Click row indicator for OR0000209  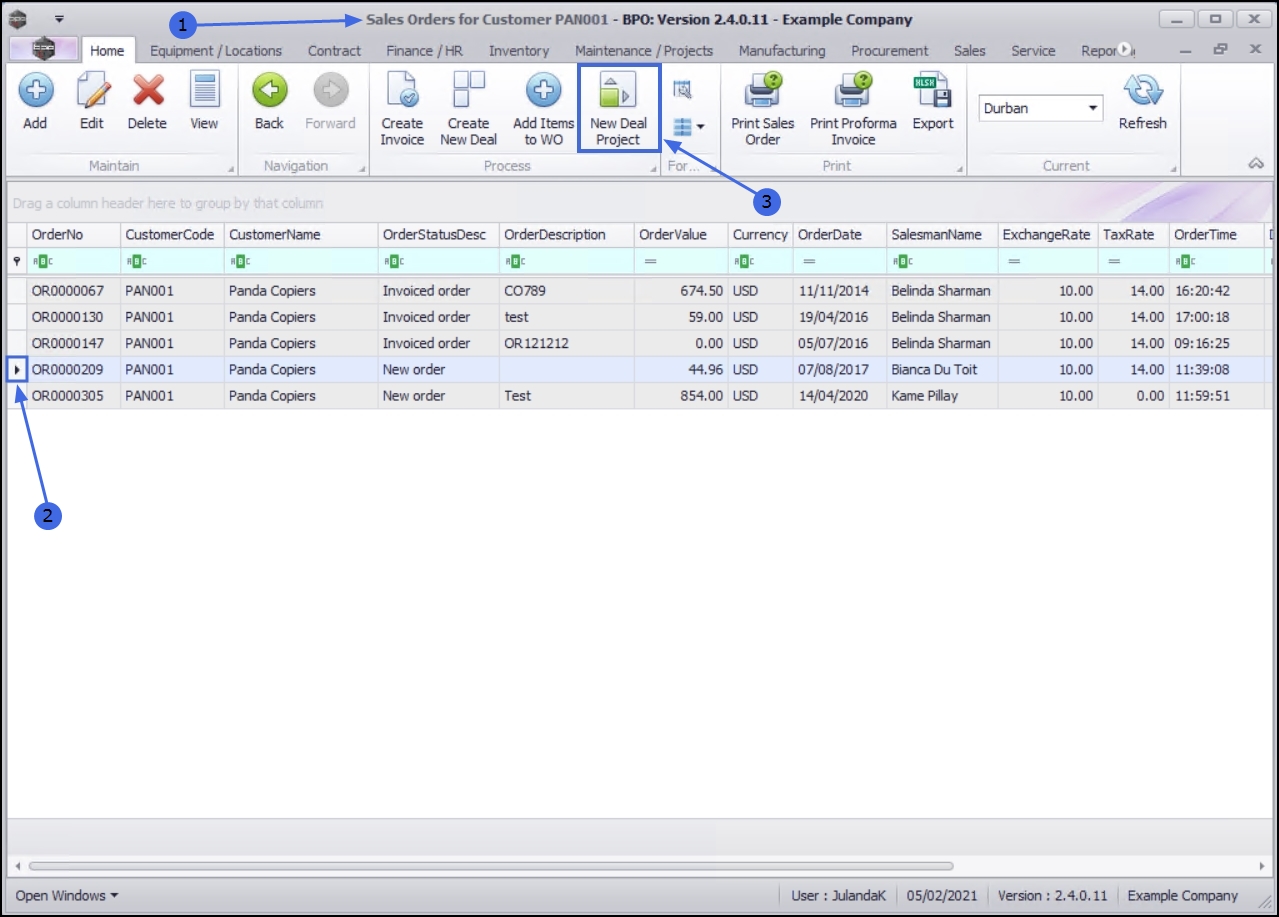[17, 369]
